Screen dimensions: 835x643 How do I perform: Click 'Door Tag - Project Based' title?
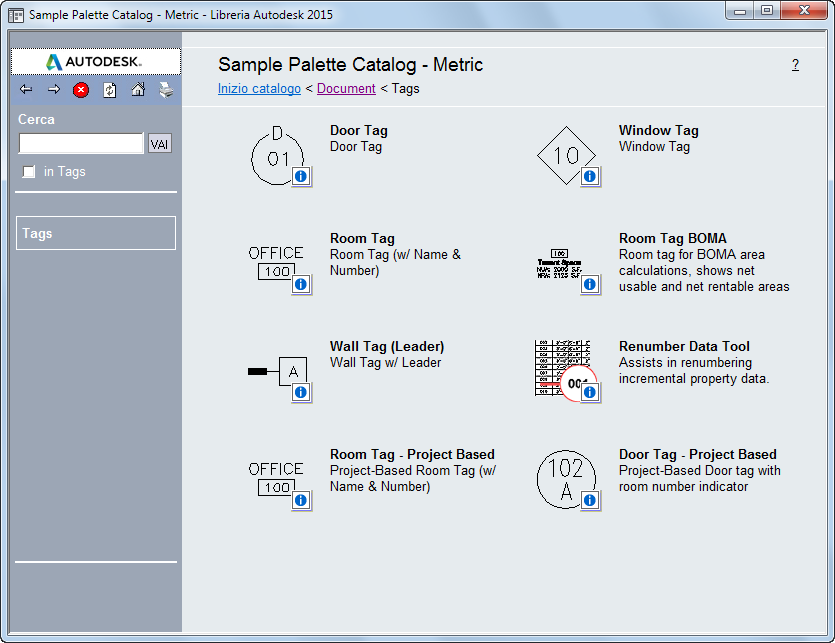coord(698,454)
